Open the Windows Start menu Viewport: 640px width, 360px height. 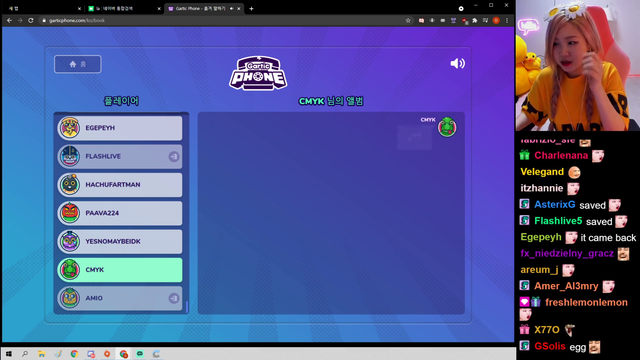(9, 354)
